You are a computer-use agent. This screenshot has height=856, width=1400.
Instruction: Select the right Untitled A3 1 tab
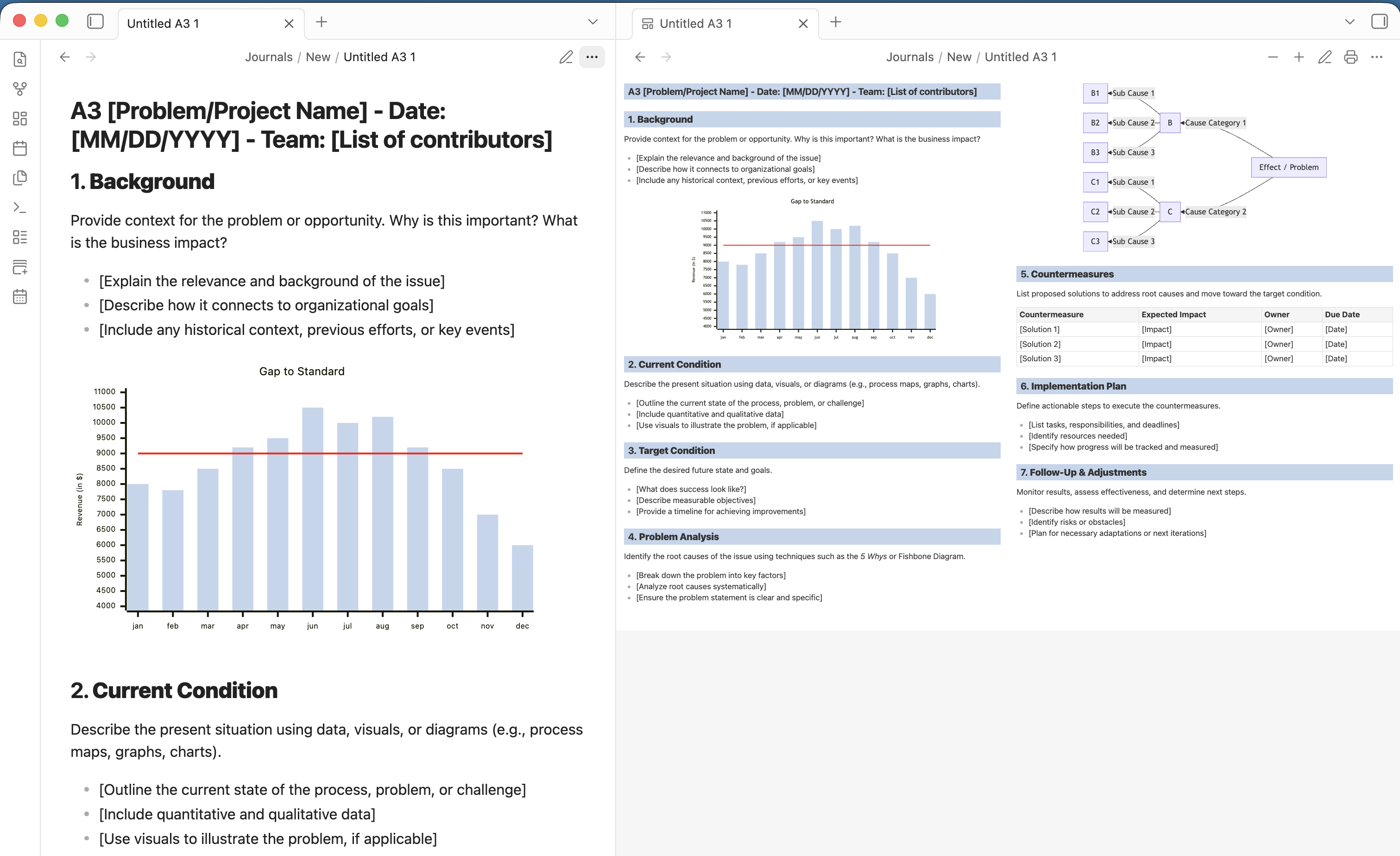point(725,24)
